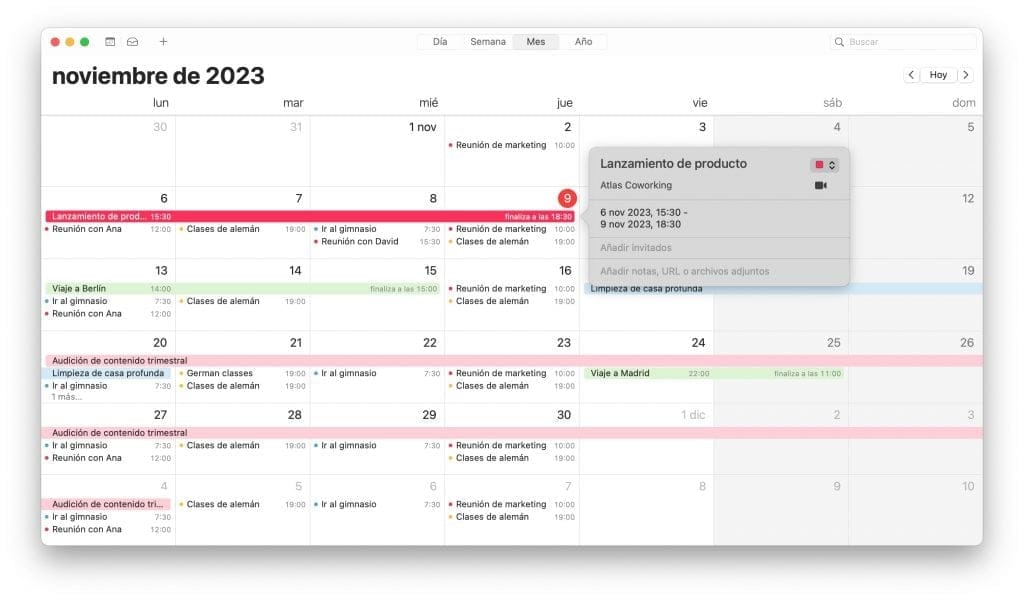The height and width of the screenshot is (600, 1024).
Task: Click the magnifier icon in the Buscar field
Action: 839,41
